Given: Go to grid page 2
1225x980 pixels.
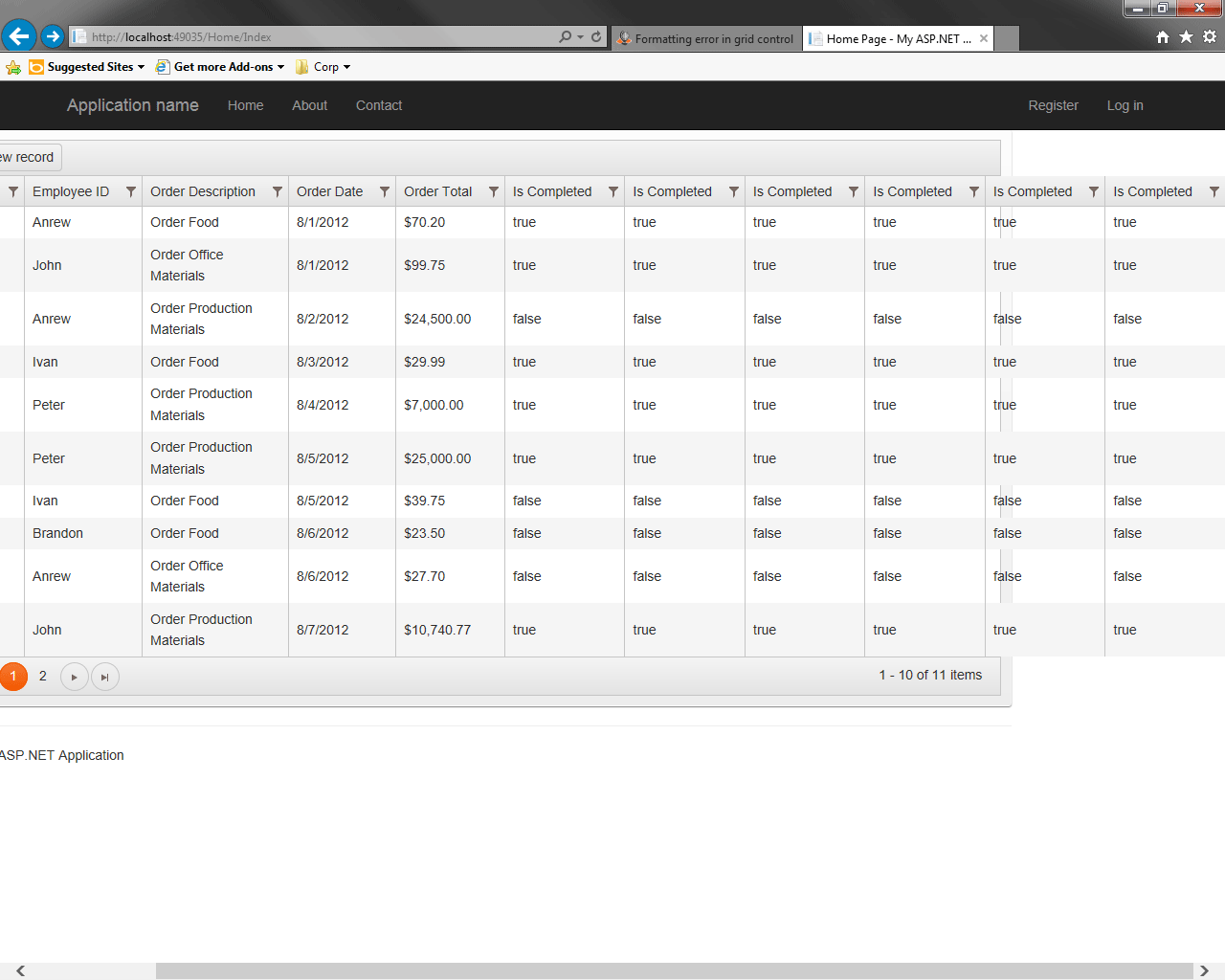Looking at the screenshot, I should tap(43, 676).
